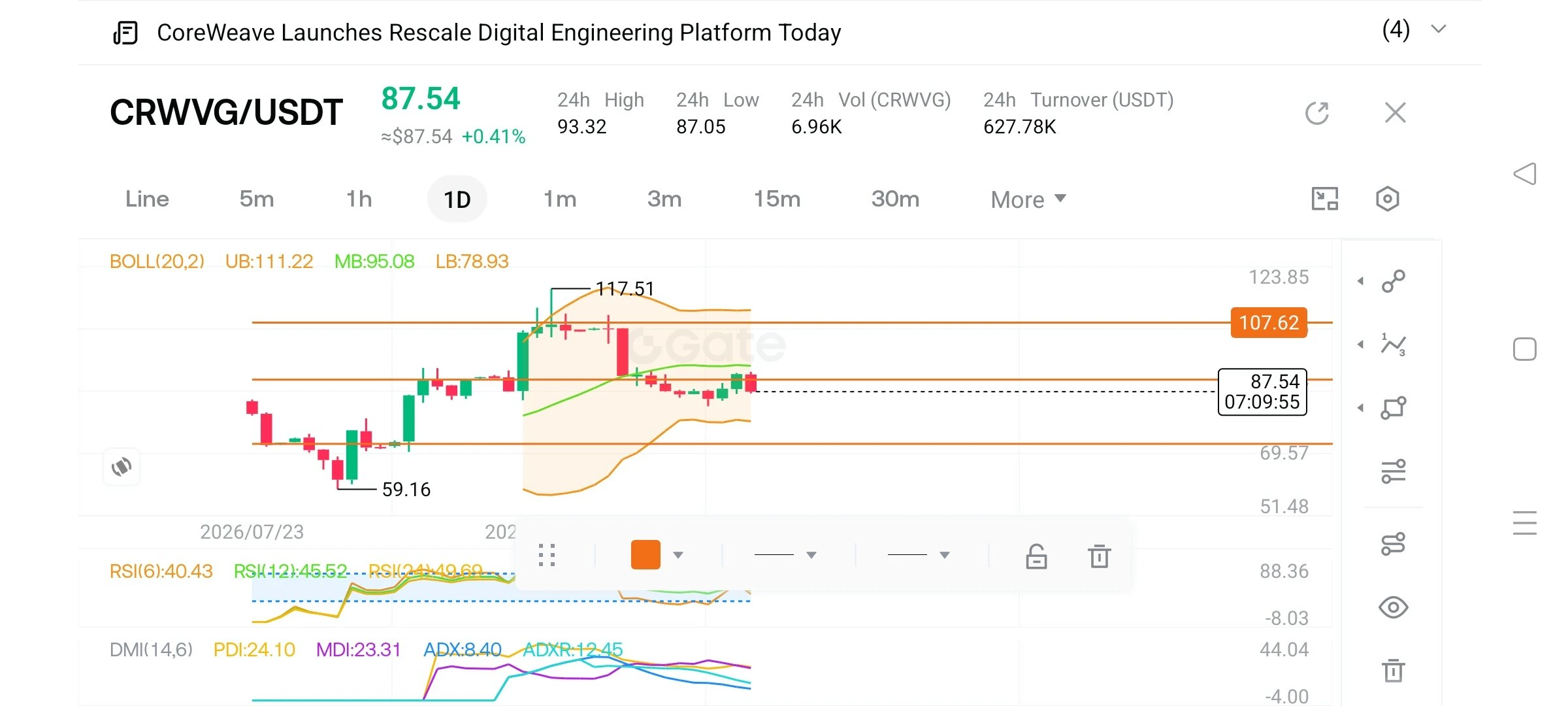Select the 5m timeframe
This screenshot has width=1568, height=706.
(x=257, y=199)
